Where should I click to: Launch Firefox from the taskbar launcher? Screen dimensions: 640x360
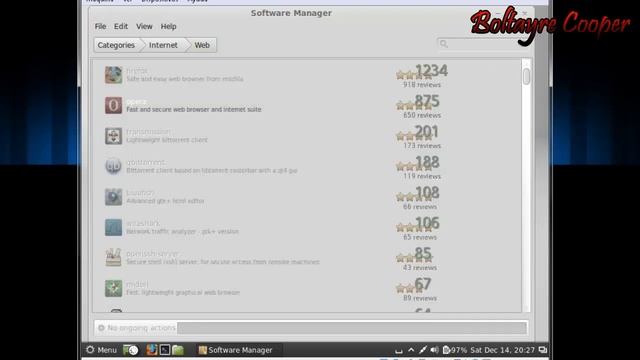pyautogui.click(x=152, y=350)
